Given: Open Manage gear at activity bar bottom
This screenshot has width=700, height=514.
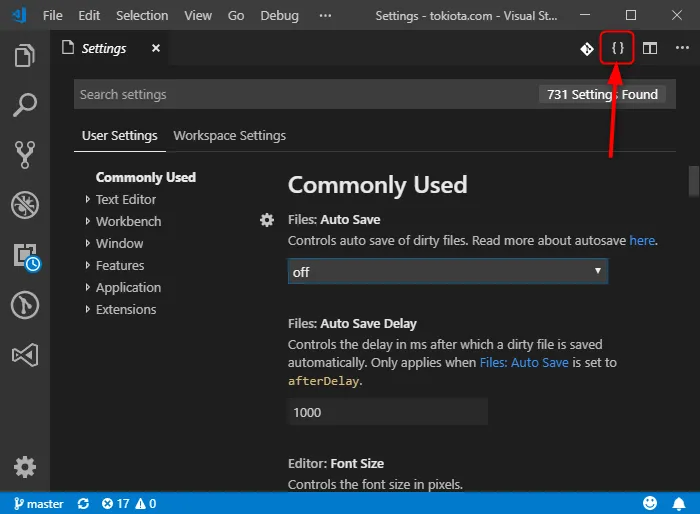Looking at the screenshot, I should 25,467.
